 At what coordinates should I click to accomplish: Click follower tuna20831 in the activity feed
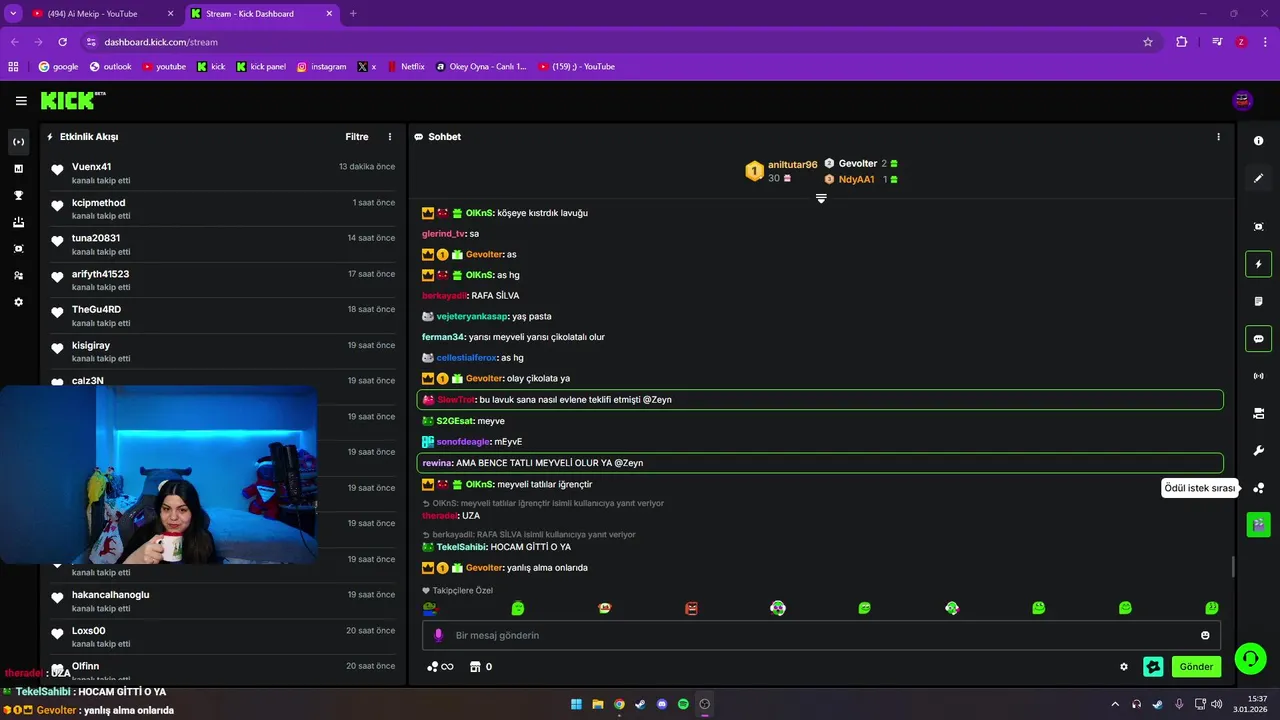[96, 238]
